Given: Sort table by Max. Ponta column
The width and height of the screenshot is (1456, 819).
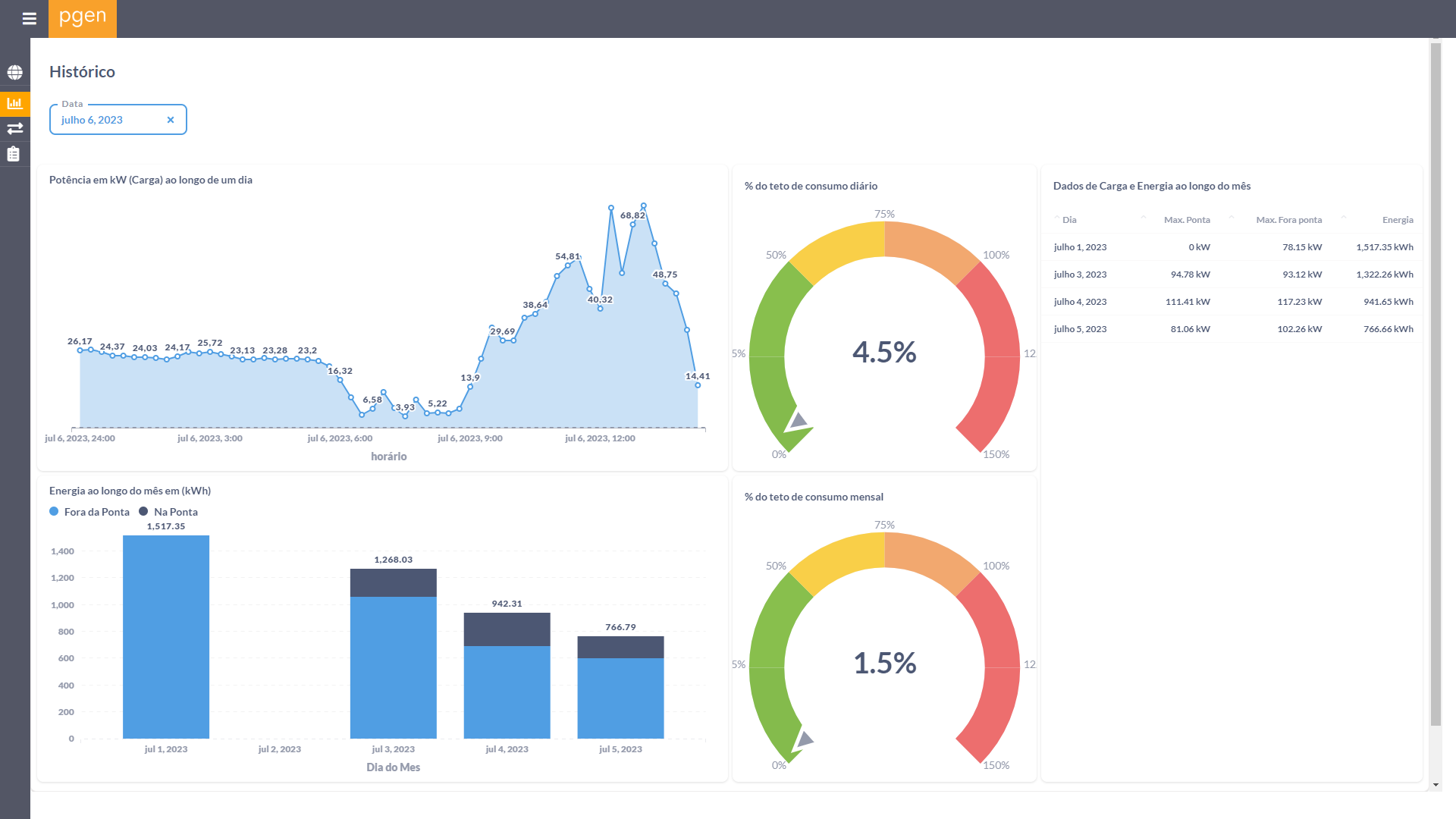Looking at the screenshot, I should pos(1186,220).
